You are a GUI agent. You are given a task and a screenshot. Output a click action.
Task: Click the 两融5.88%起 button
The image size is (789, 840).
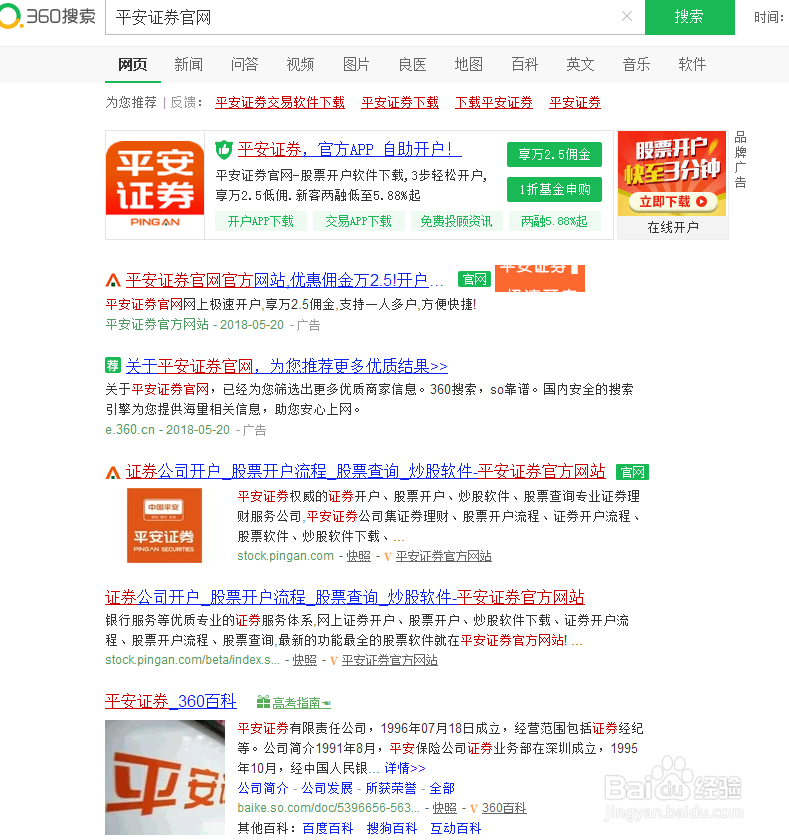554,221
